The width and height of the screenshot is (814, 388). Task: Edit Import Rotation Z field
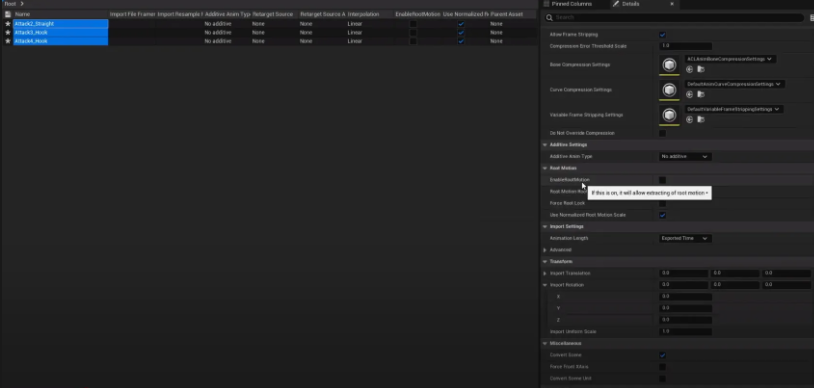[x=685, y=320]
